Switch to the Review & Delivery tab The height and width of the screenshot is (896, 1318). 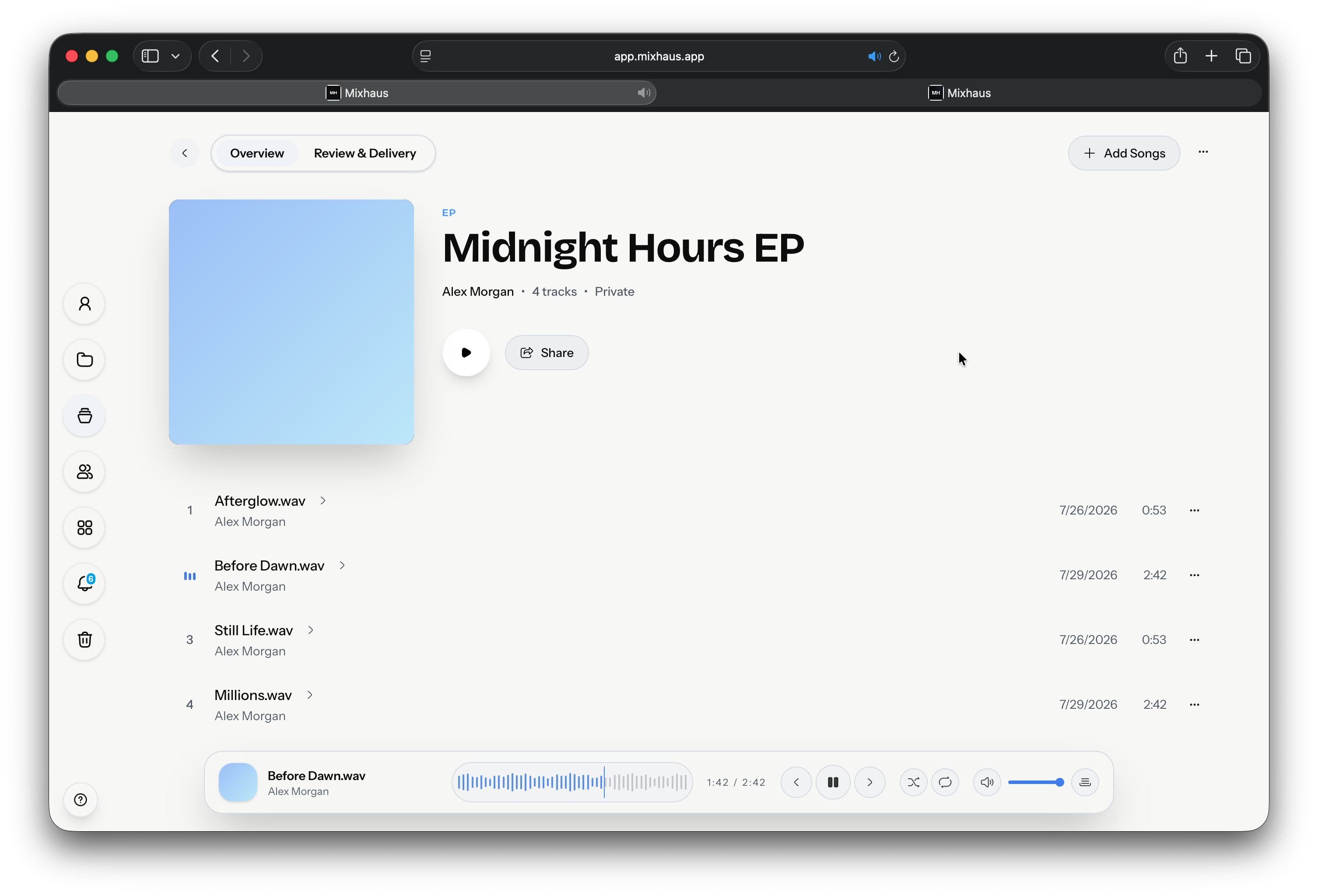(365, 153)
